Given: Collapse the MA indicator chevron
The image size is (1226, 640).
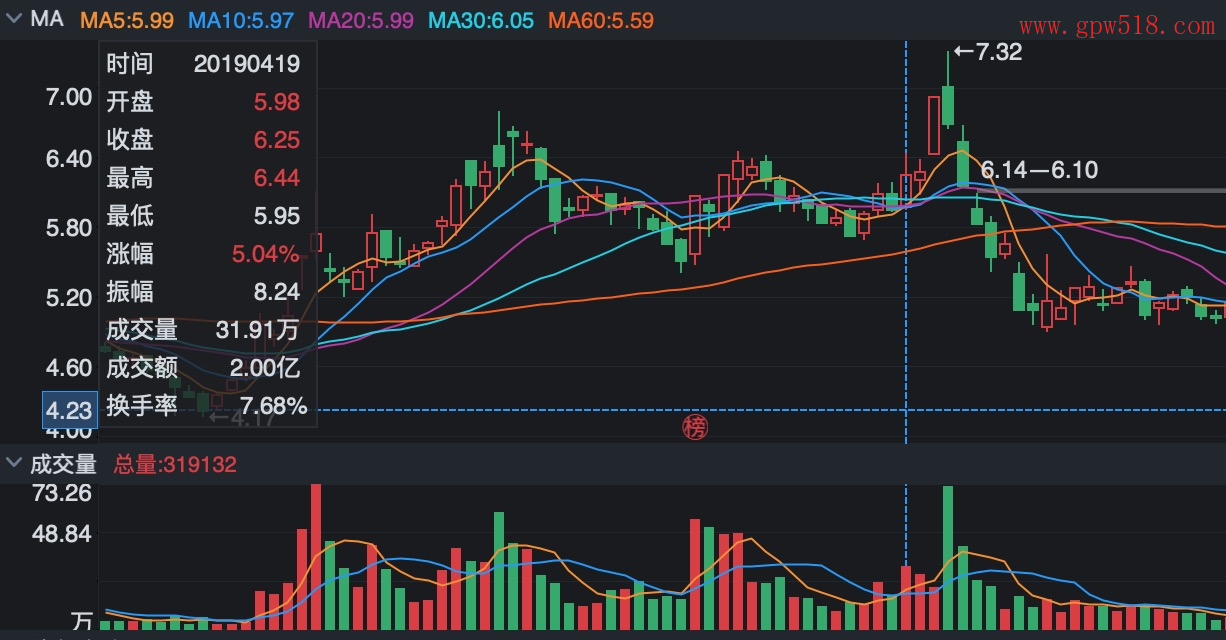Looking at the screenshot, I should (x=13, y=20).
